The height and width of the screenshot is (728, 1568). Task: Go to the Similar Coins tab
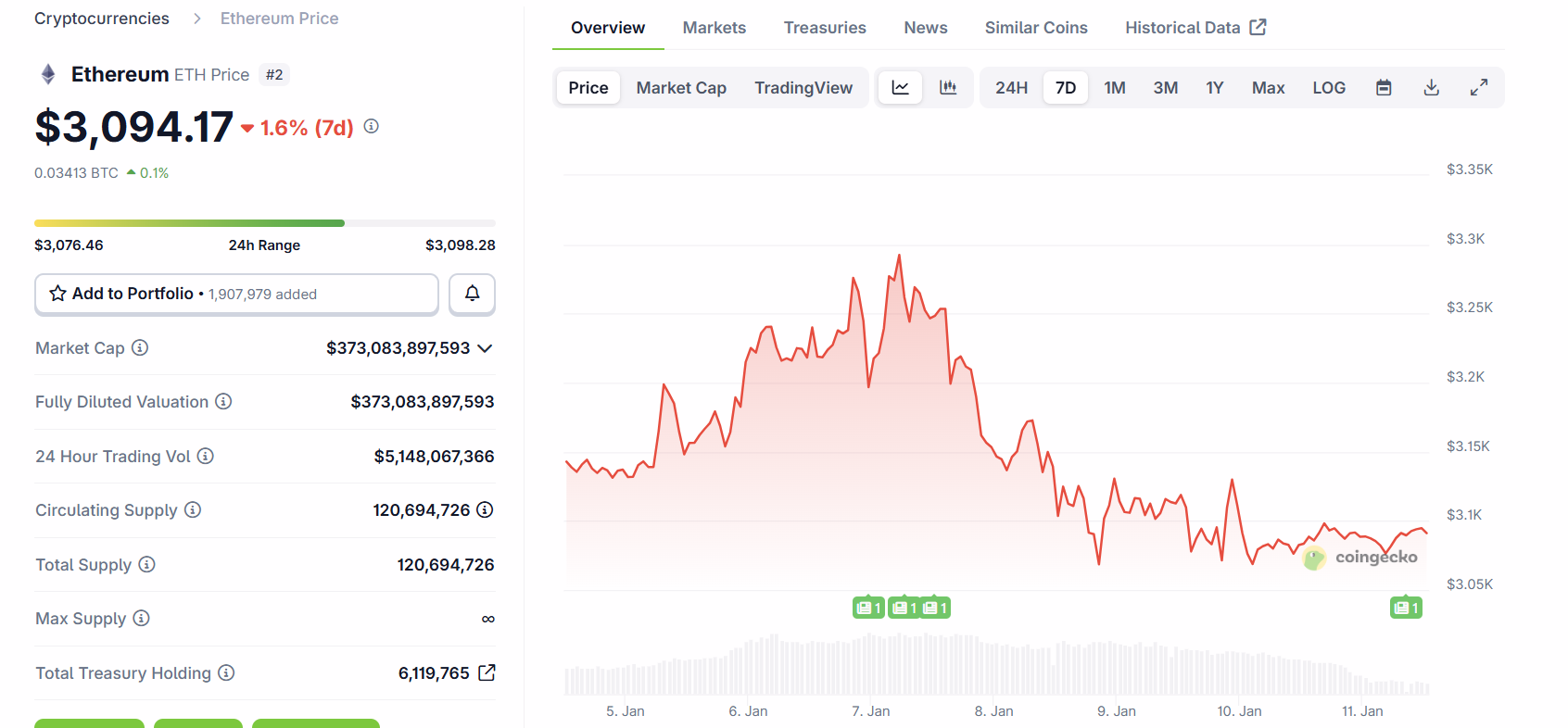pos(1035,28)
